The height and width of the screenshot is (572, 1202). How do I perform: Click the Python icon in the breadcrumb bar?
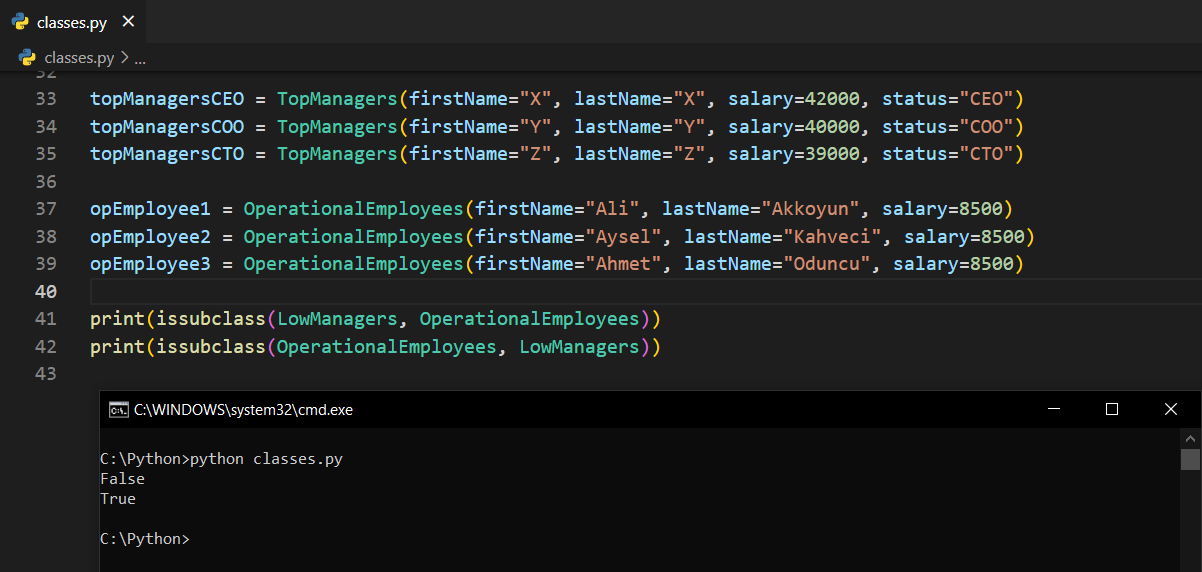tap(28, 58)
